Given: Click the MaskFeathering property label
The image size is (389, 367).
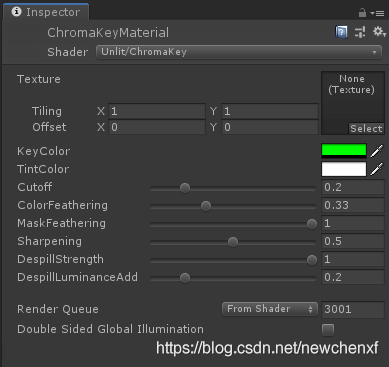Looking at the screenshot, I should (61, 223).
